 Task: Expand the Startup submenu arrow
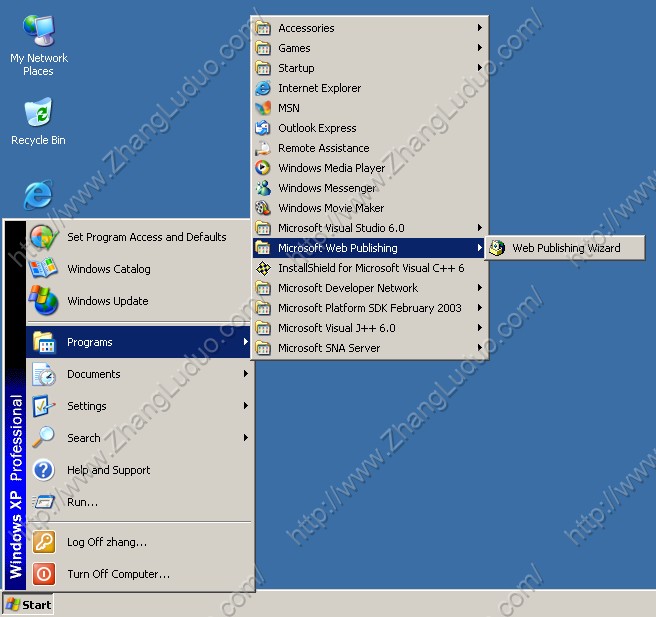pyautogui.click(x=480, y=67)
